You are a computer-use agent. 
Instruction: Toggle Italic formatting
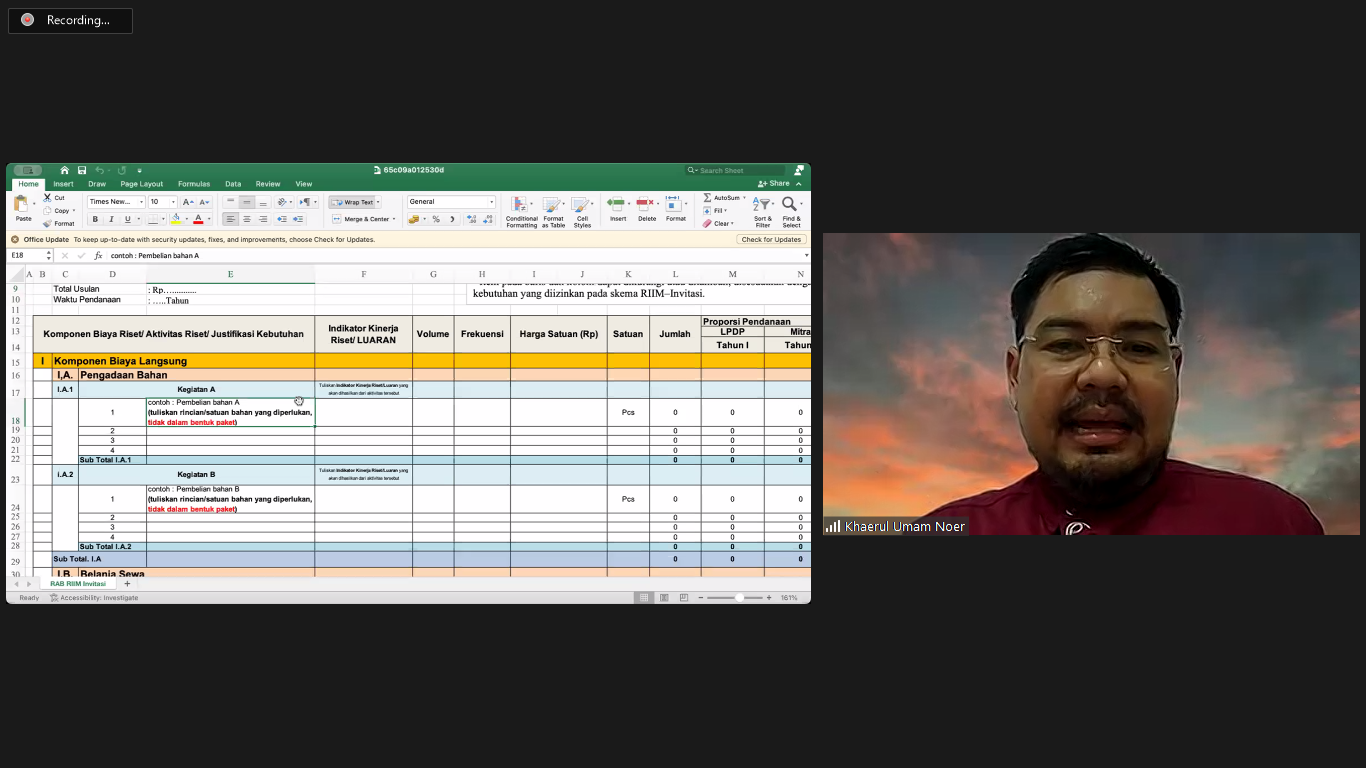(x=111, y=219)
